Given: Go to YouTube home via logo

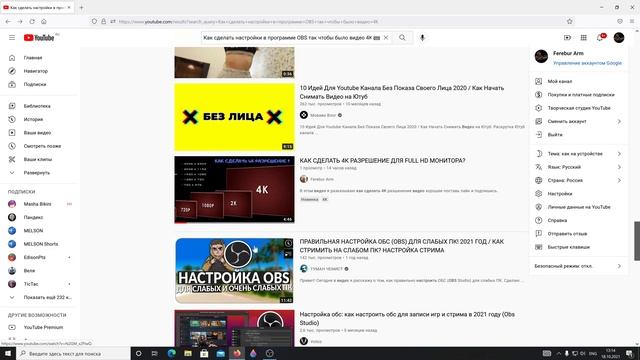Looking at the screenshot, I should click(x=39, y=38).
